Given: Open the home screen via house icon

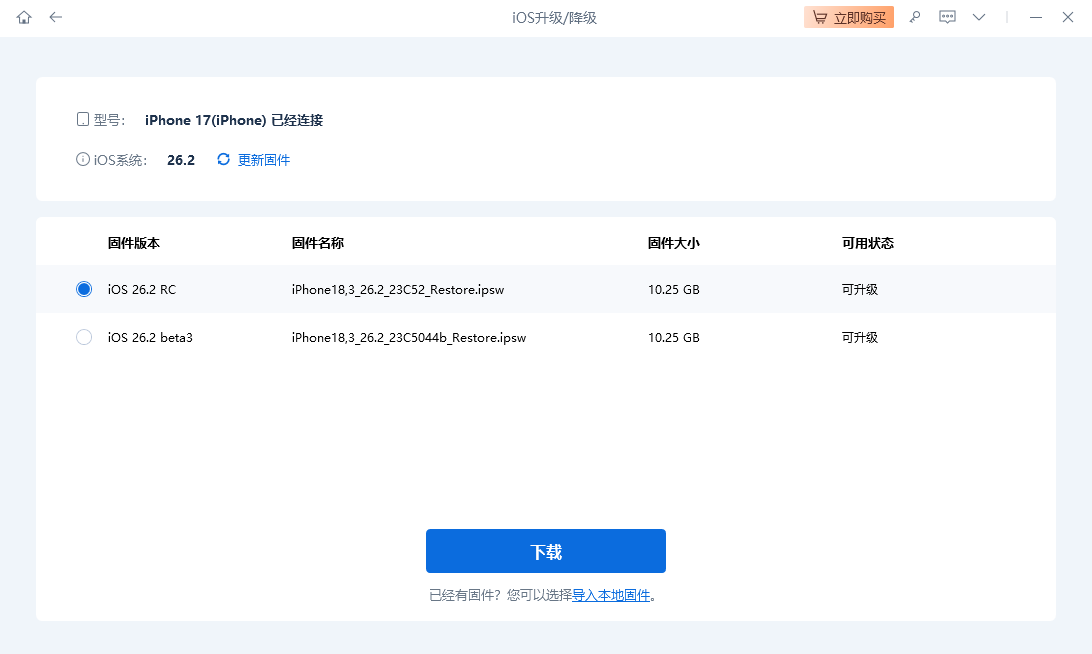Looking at the screenshot, I should click(x=23, y=17).
